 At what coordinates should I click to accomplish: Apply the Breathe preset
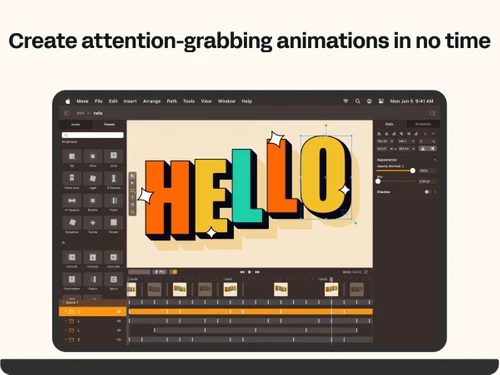pyautogui.click(x=93, y=201)
